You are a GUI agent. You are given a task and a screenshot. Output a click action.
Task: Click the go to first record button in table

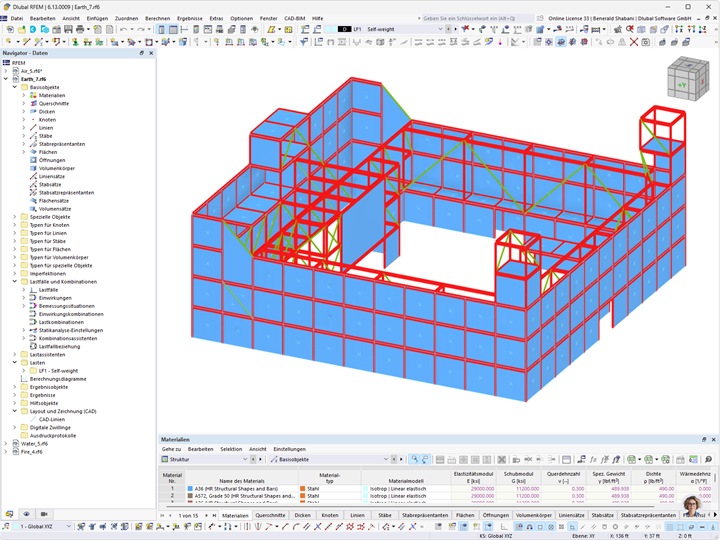162,516
